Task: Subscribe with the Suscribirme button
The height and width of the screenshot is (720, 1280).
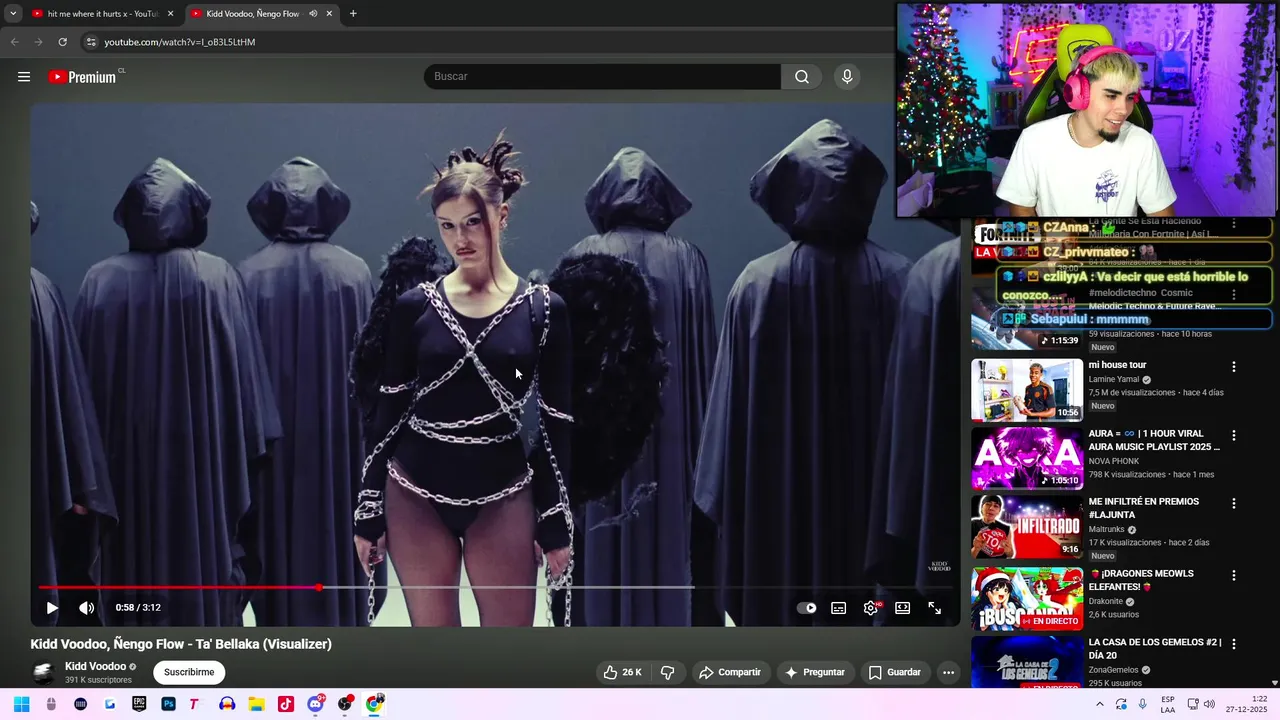Action: tap(189, 672)
